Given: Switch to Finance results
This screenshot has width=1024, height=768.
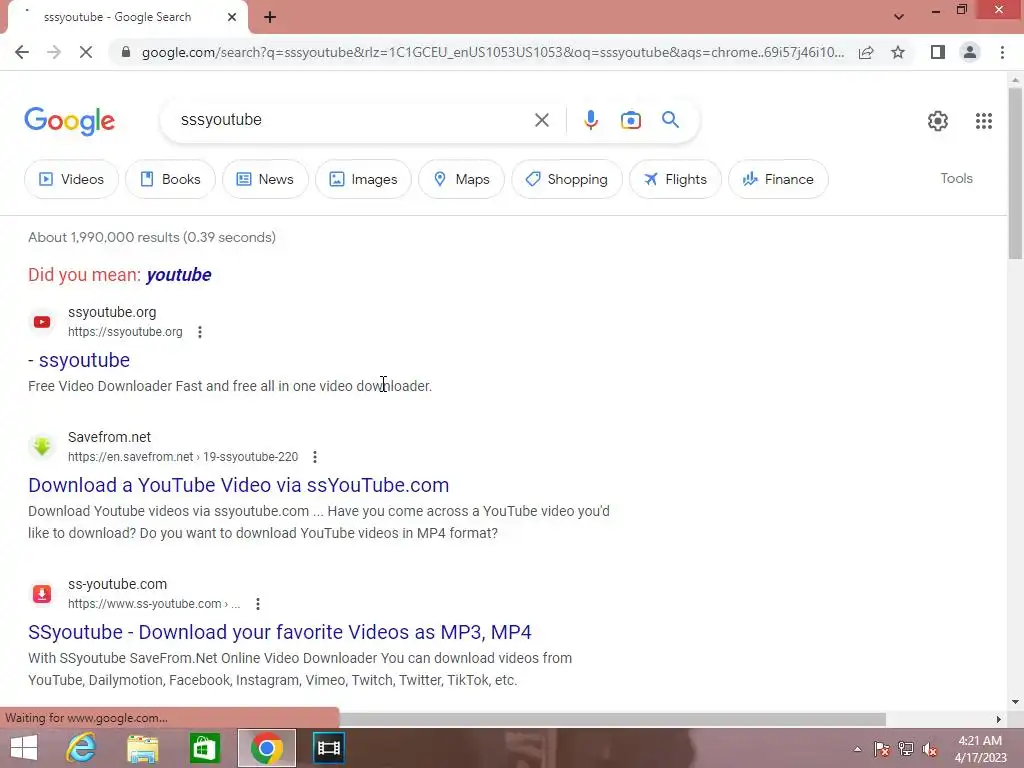Looking at the screenshot, I should coord(778,179).
